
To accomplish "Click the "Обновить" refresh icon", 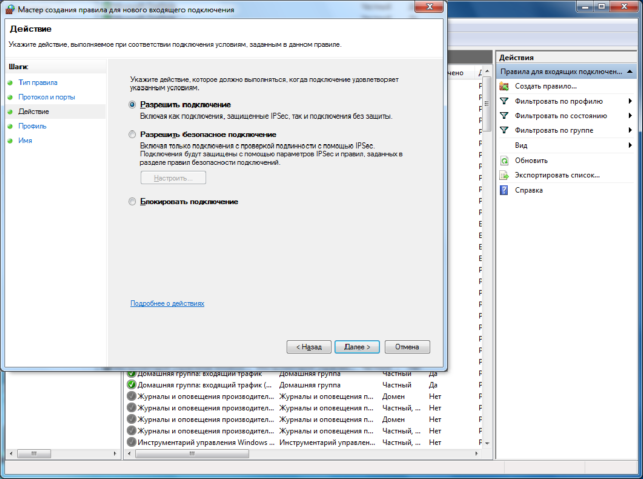I will coord(504,160).
